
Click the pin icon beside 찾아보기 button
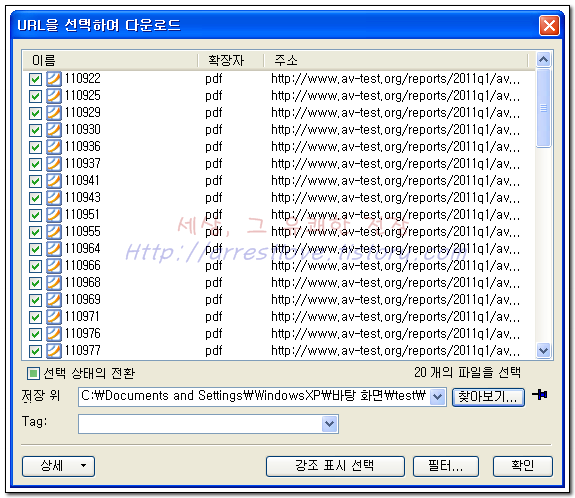540,395
